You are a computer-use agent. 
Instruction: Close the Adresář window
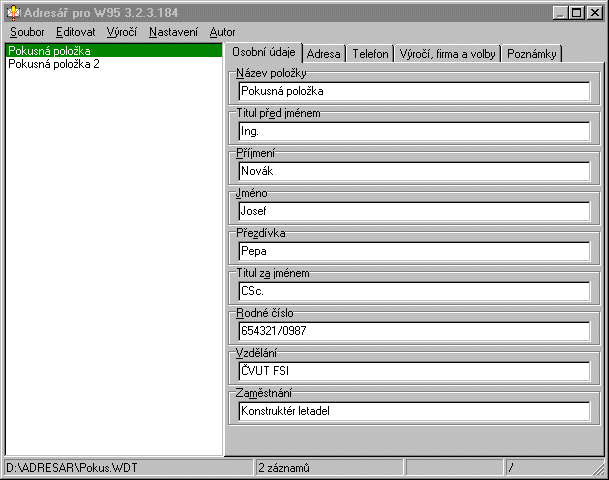pyautogui.click(x=595, y=13)
